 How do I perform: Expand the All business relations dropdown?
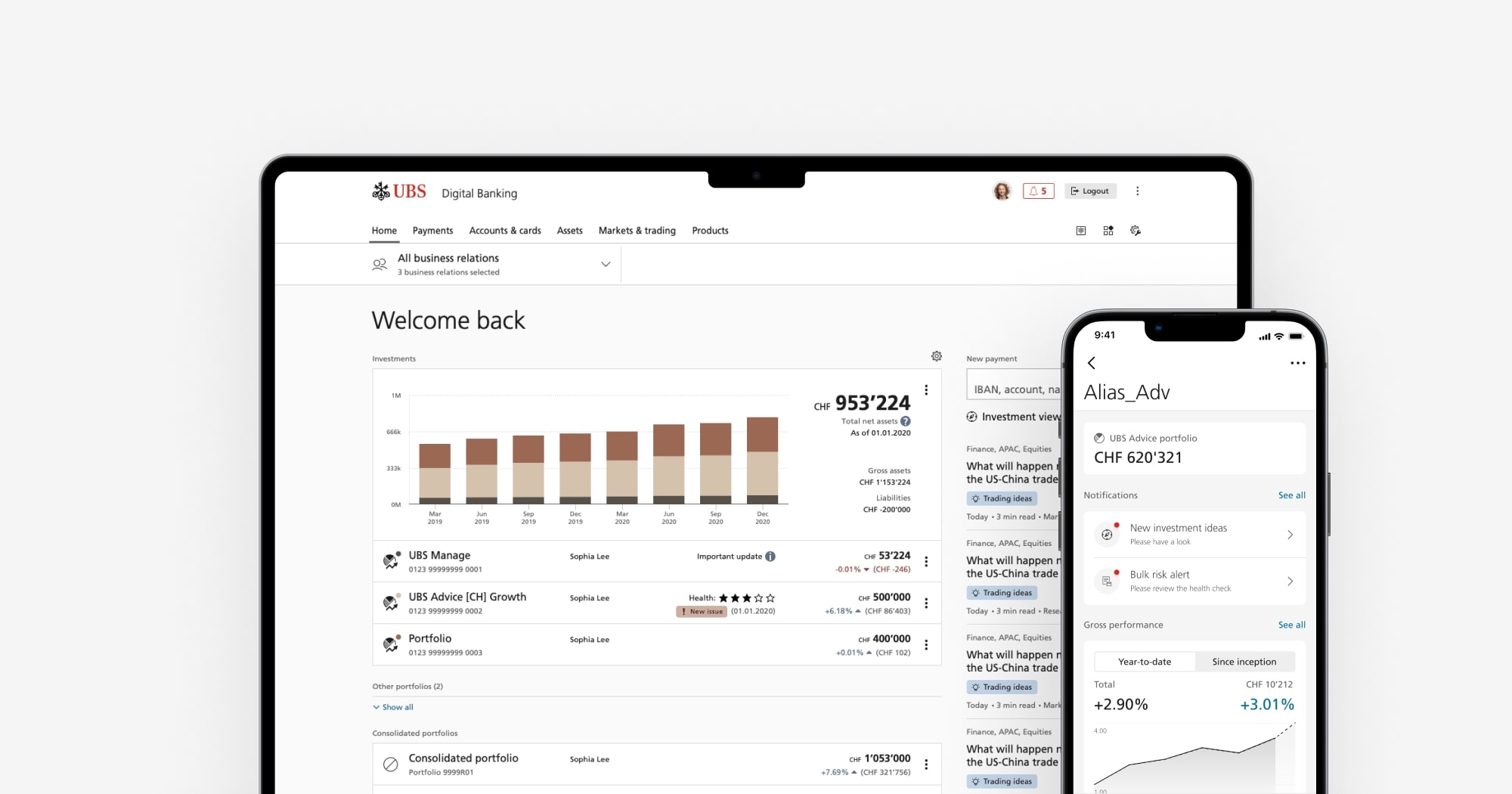click(605, 265)
